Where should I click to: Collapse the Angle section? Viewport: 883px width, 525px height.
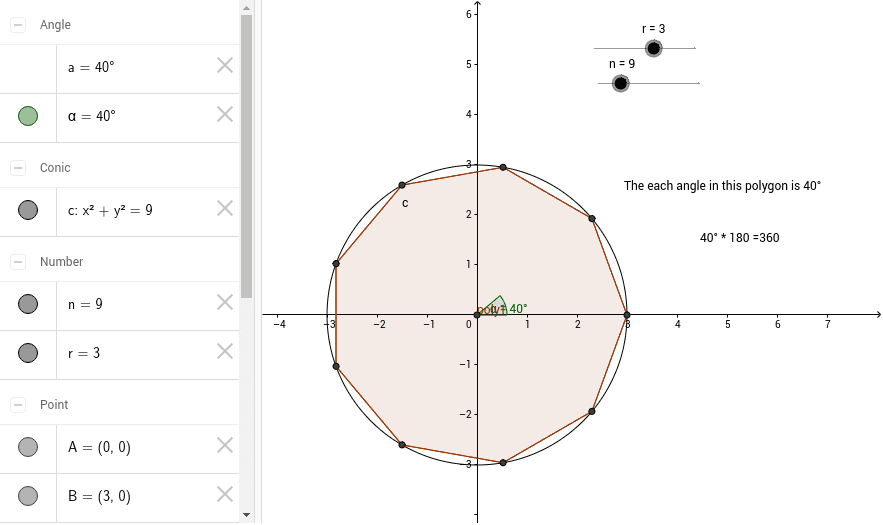18,25
